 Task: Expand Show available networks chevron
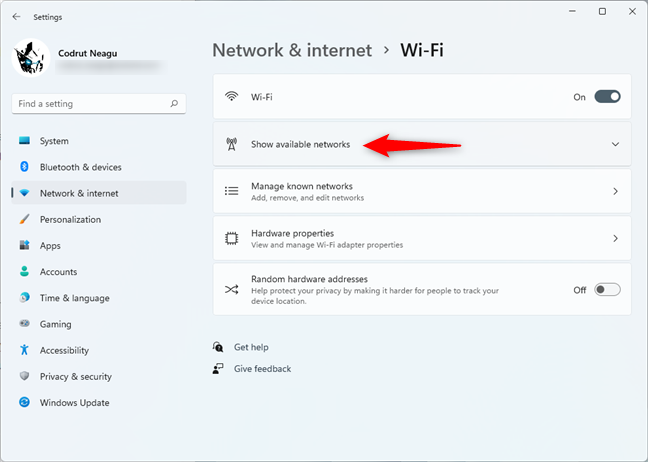point(615,144)
